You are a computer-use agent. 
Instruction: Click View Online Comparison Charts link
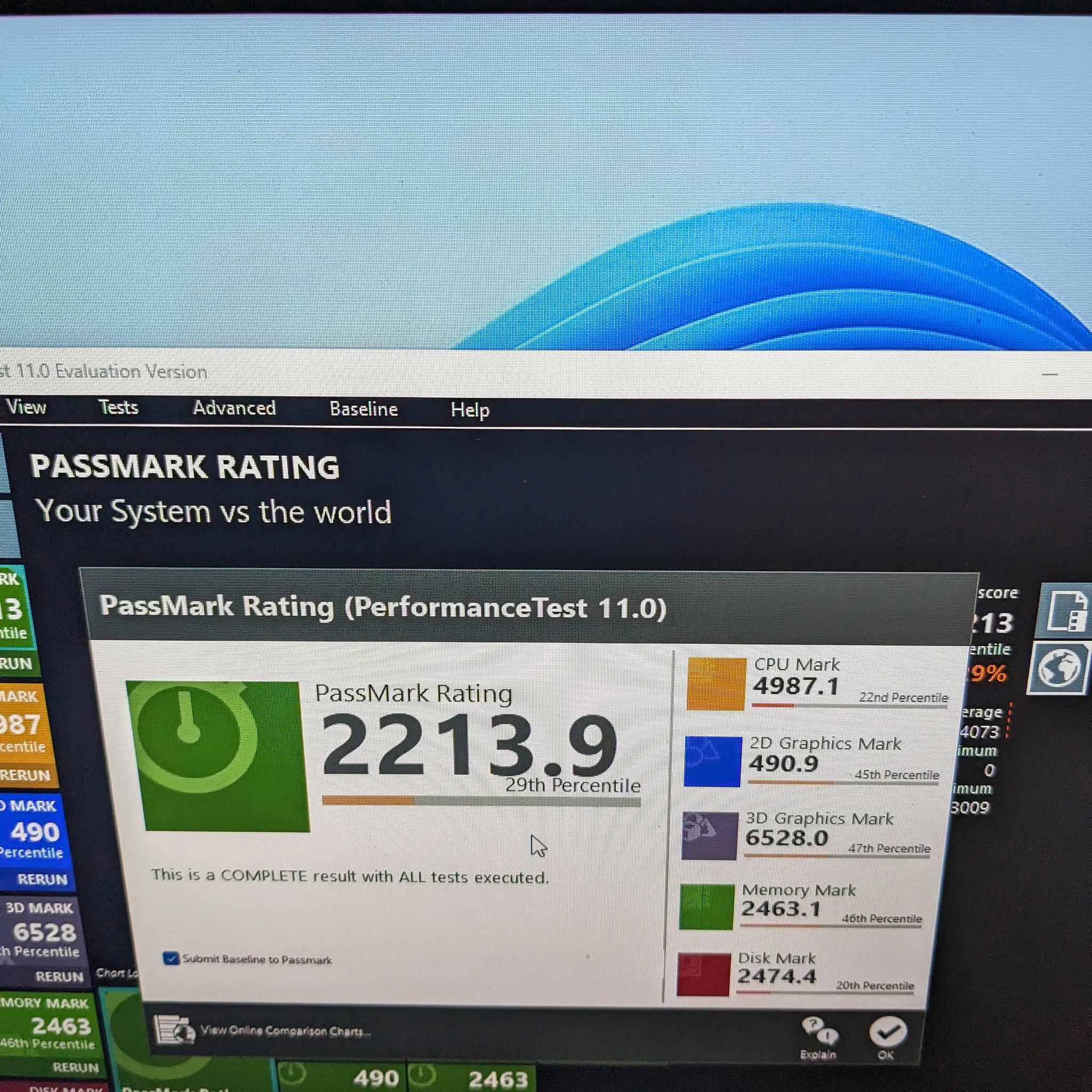click(285, 1031)
